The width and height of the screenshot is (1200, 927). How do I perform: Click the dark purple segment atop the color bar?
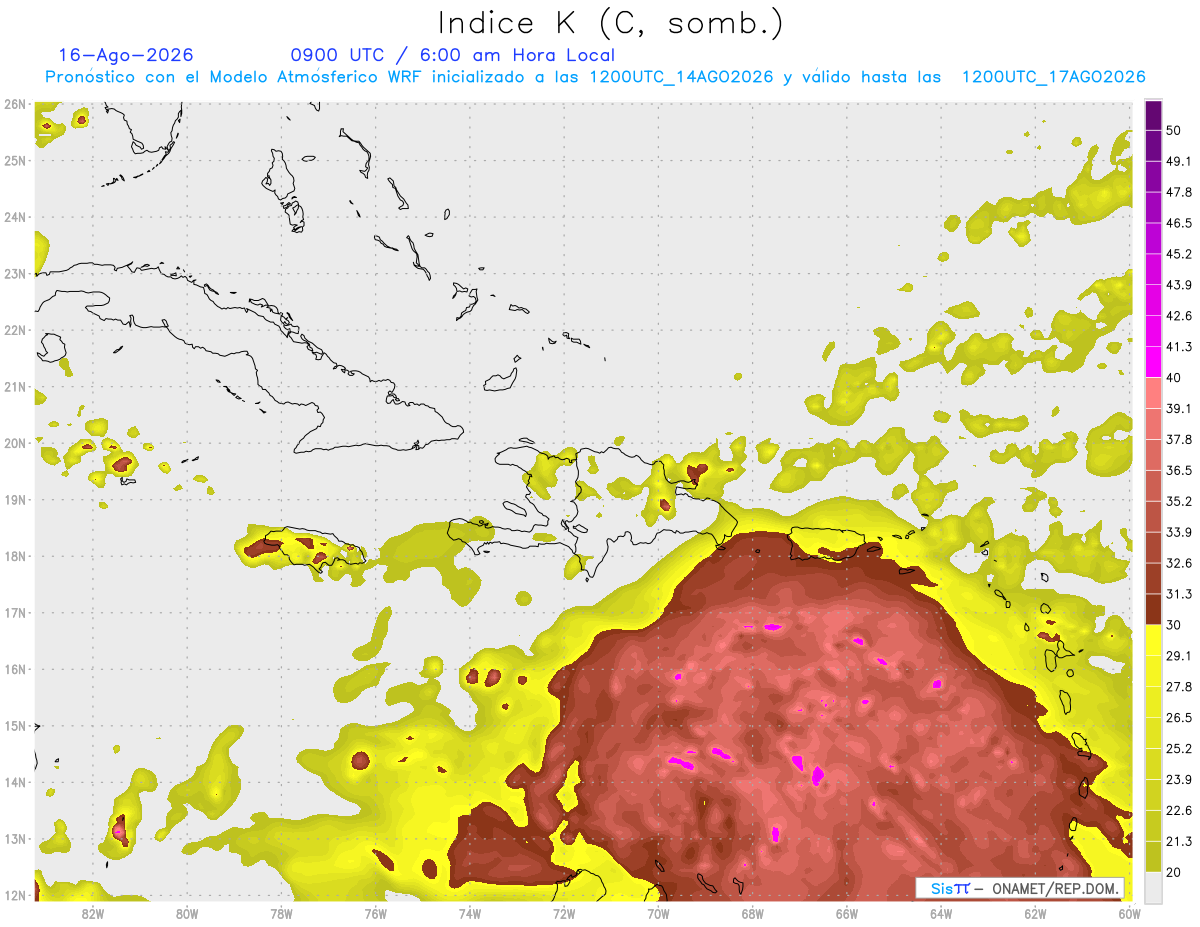coord(1153,116)
